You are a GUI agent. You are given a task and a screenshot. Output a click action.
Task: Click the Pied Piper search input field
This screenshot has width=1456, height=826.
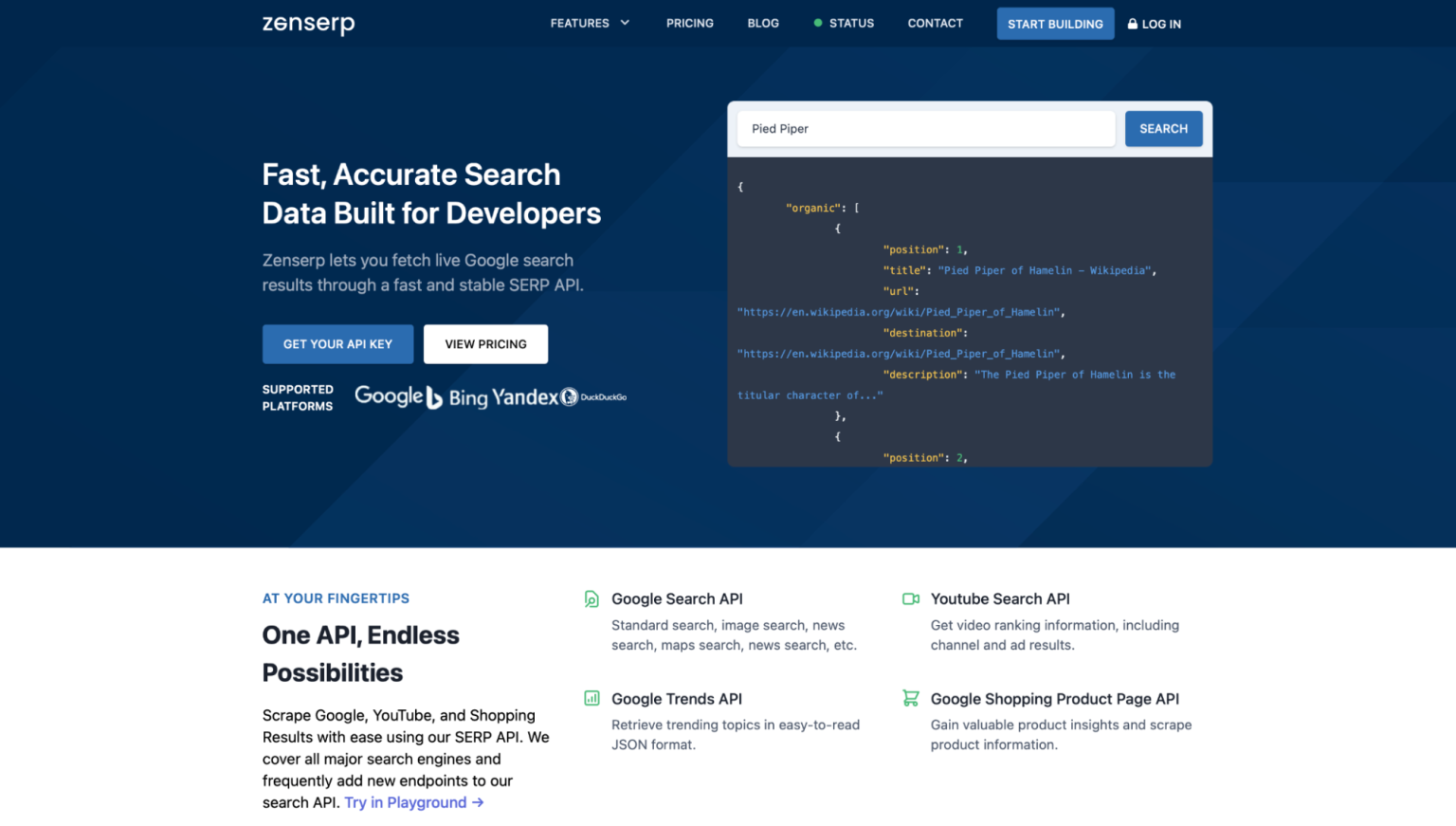click(x=926, y=129)
